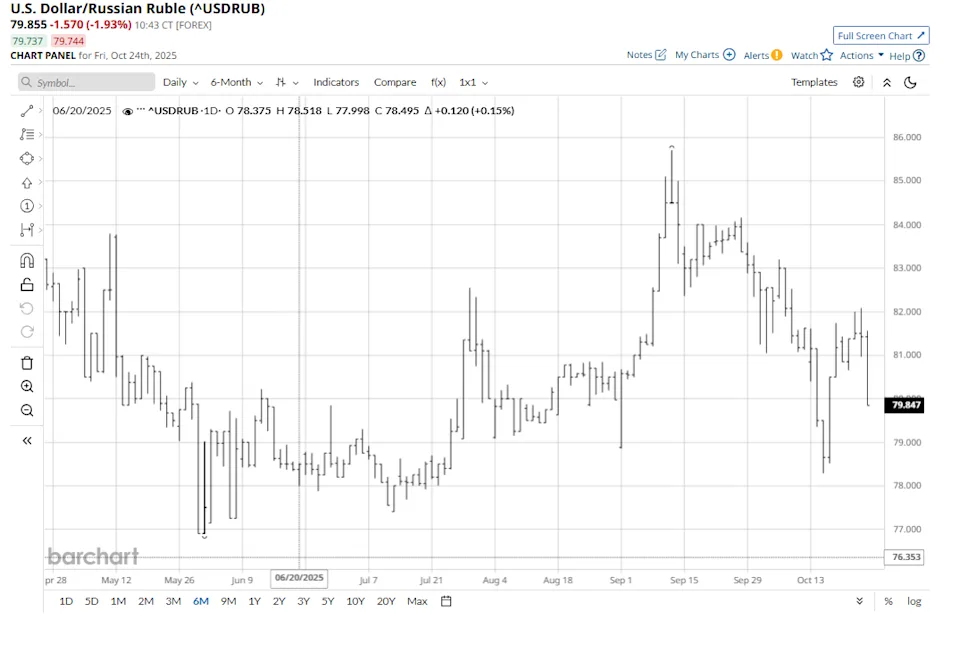The height and width of the screenshot is (645, 960).
Task: Select the 1Y time range tab
Action: point(254,601)
